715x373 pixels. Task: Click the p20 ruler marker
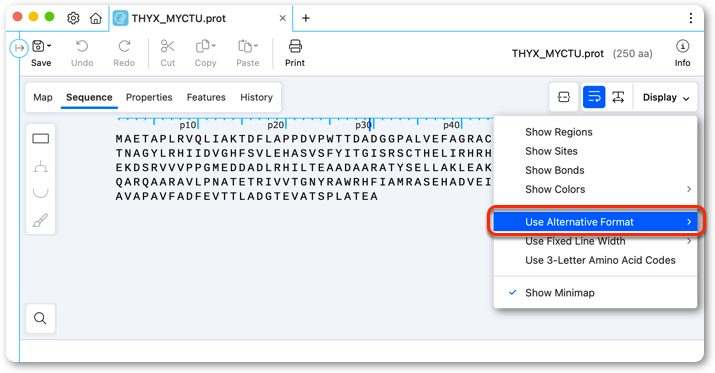coord(275,125)
